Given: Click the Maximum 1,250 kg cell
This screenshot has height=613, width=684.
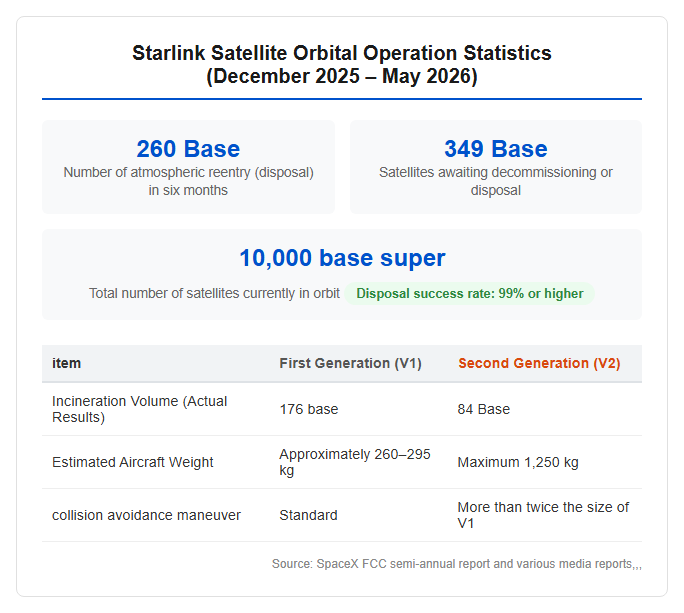Looking at the screenshot, I should [518, 462].
